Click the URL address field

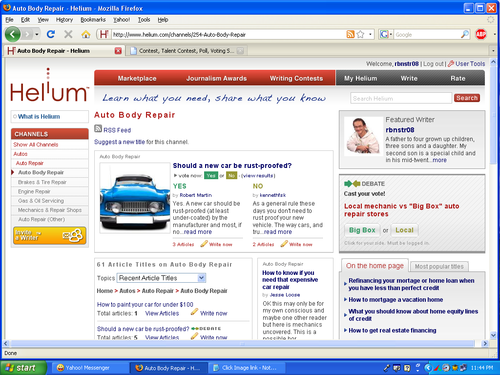click(x=228, y=34)
